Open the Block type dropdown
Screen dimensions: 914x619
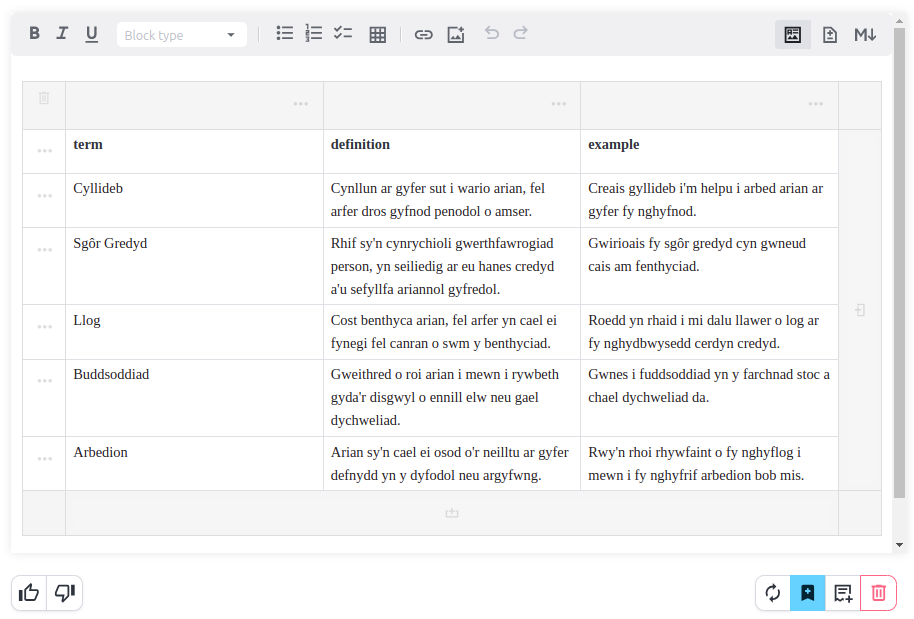pos(181,35)
